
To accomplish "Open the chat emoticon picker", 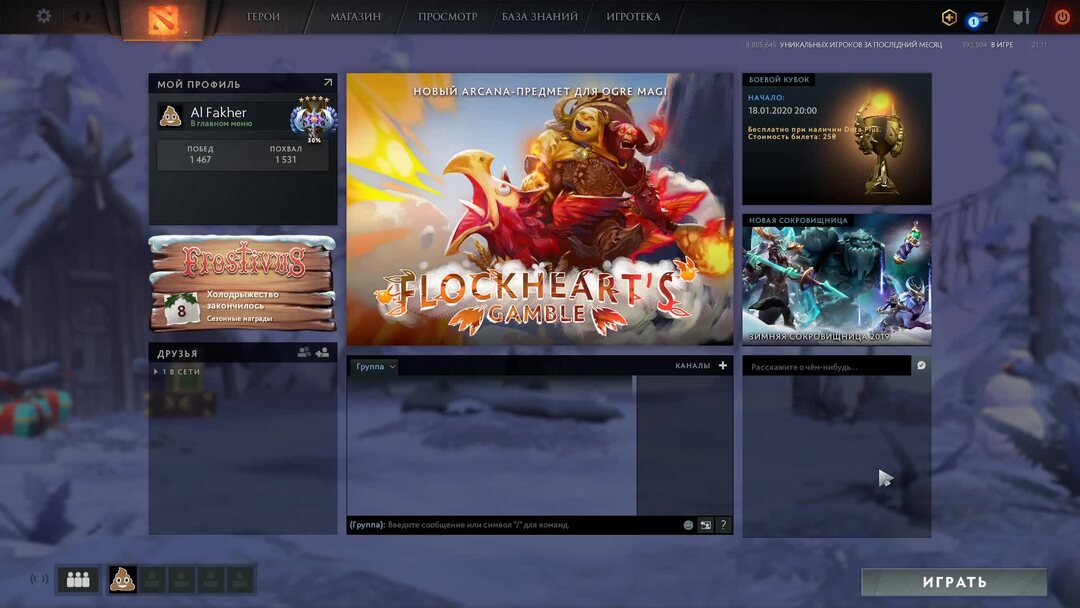I will 687,525.
